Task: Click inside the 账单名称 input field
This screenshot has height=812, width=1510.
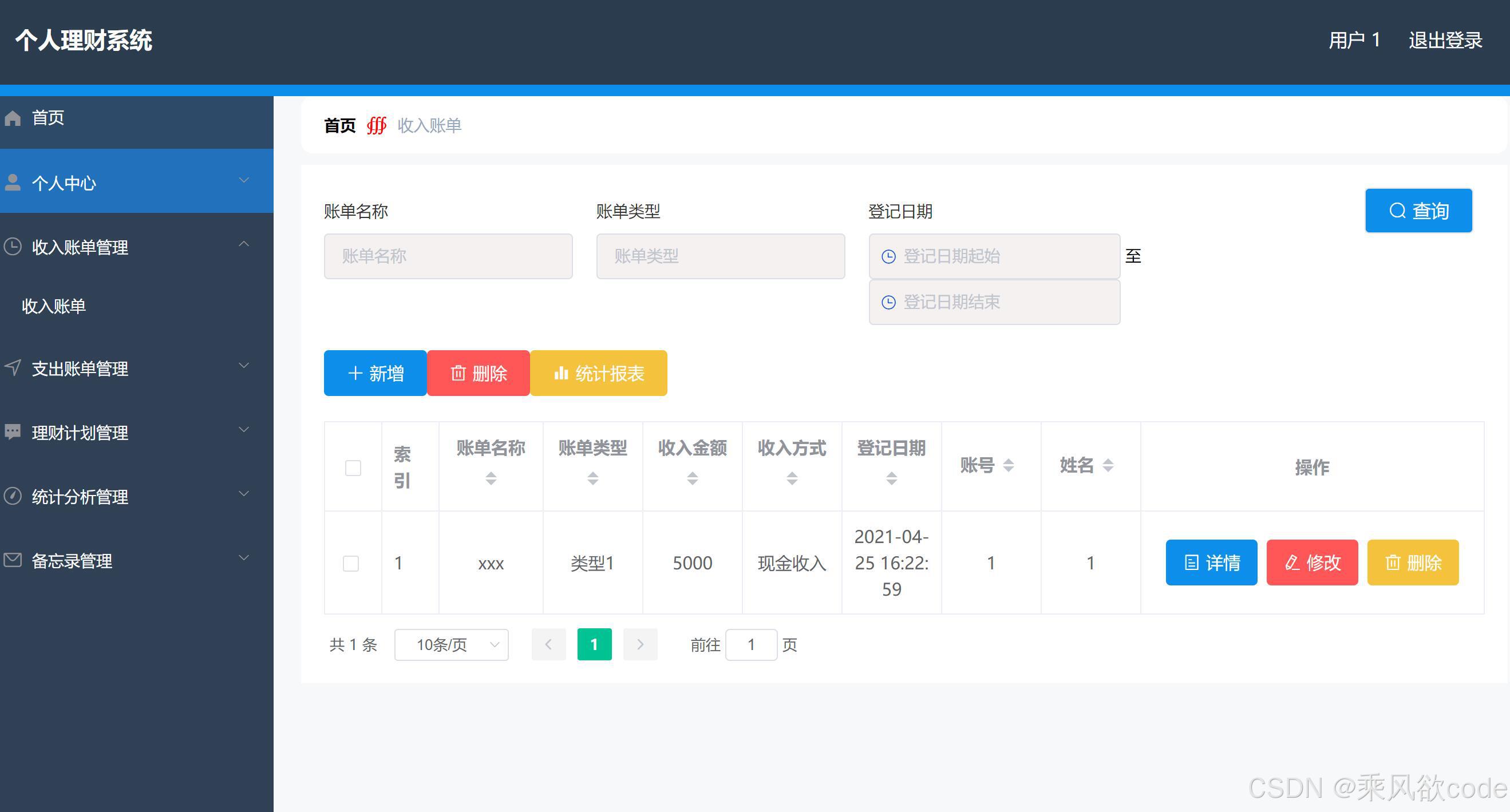Action: coord(448,256)
